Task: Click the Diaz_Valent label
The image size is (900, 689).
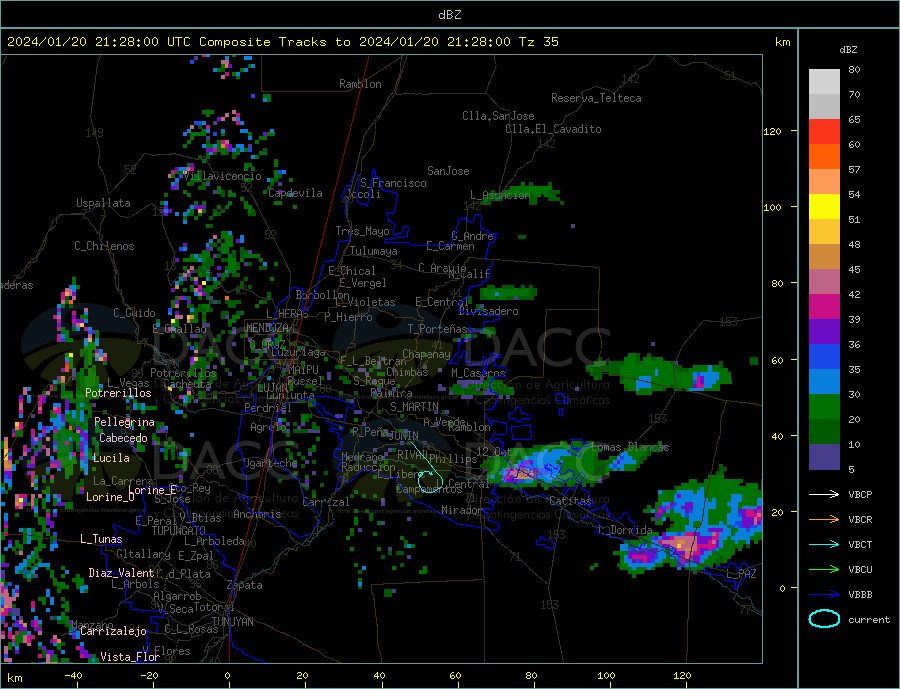Action: coord(122,573)
